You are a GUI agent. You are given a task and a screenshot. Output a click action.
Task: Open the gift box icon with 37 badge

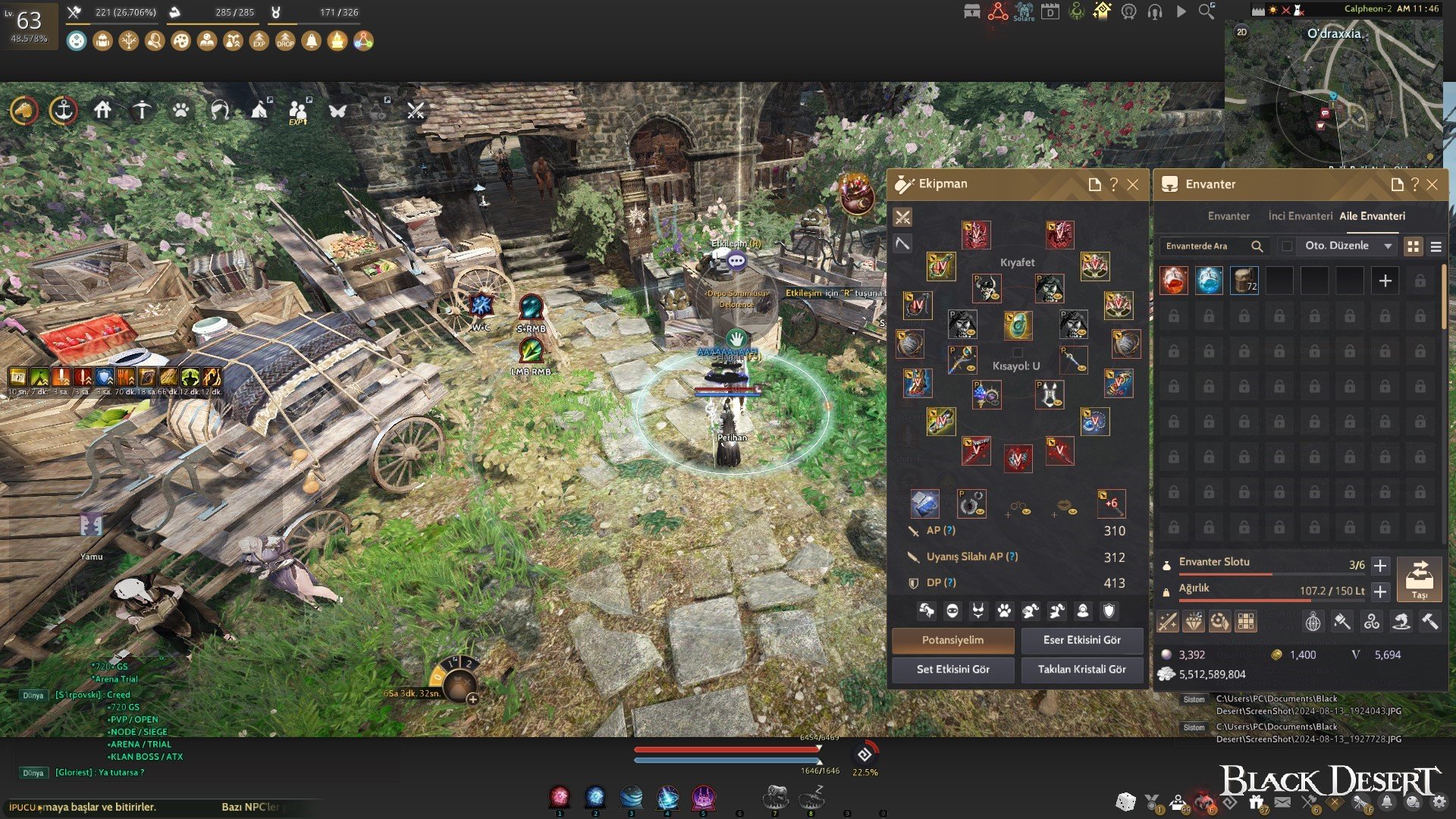pos(1257,802)
